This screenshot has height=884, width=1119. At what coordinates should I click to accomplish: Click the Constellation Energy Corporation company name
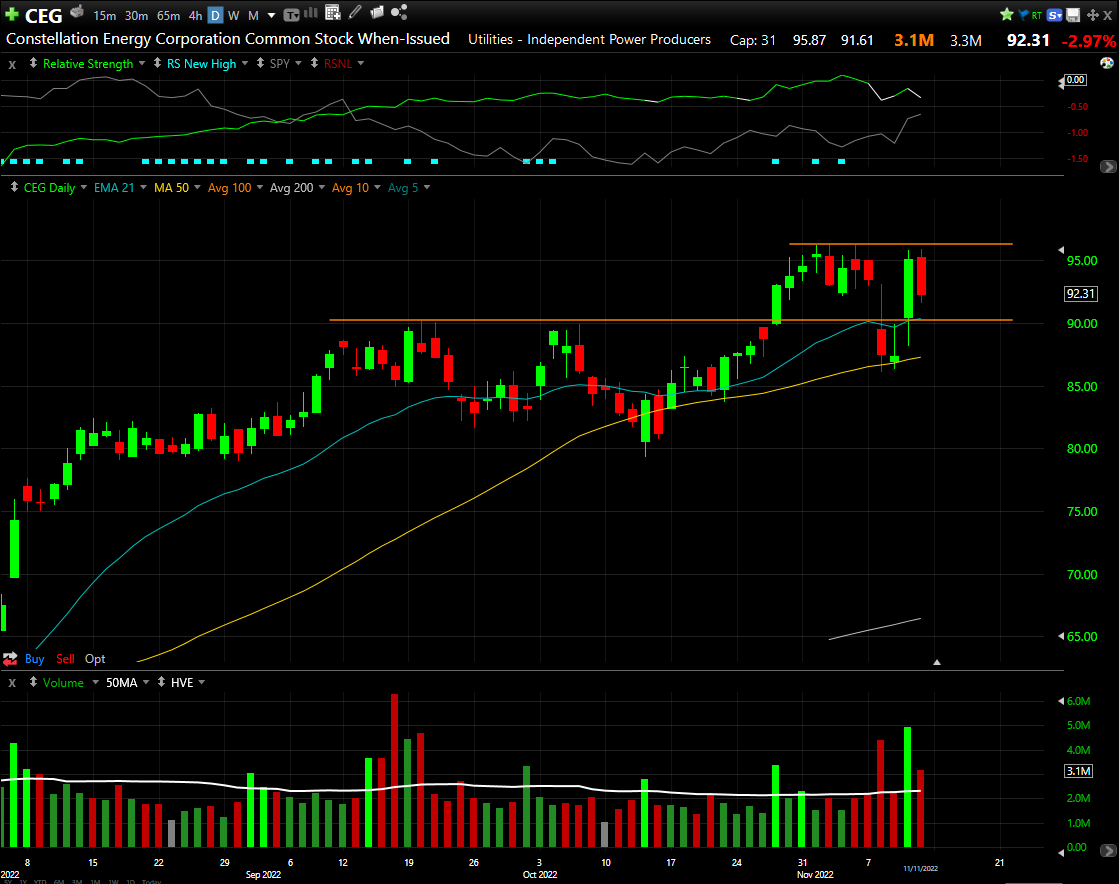tap(228, 39)
